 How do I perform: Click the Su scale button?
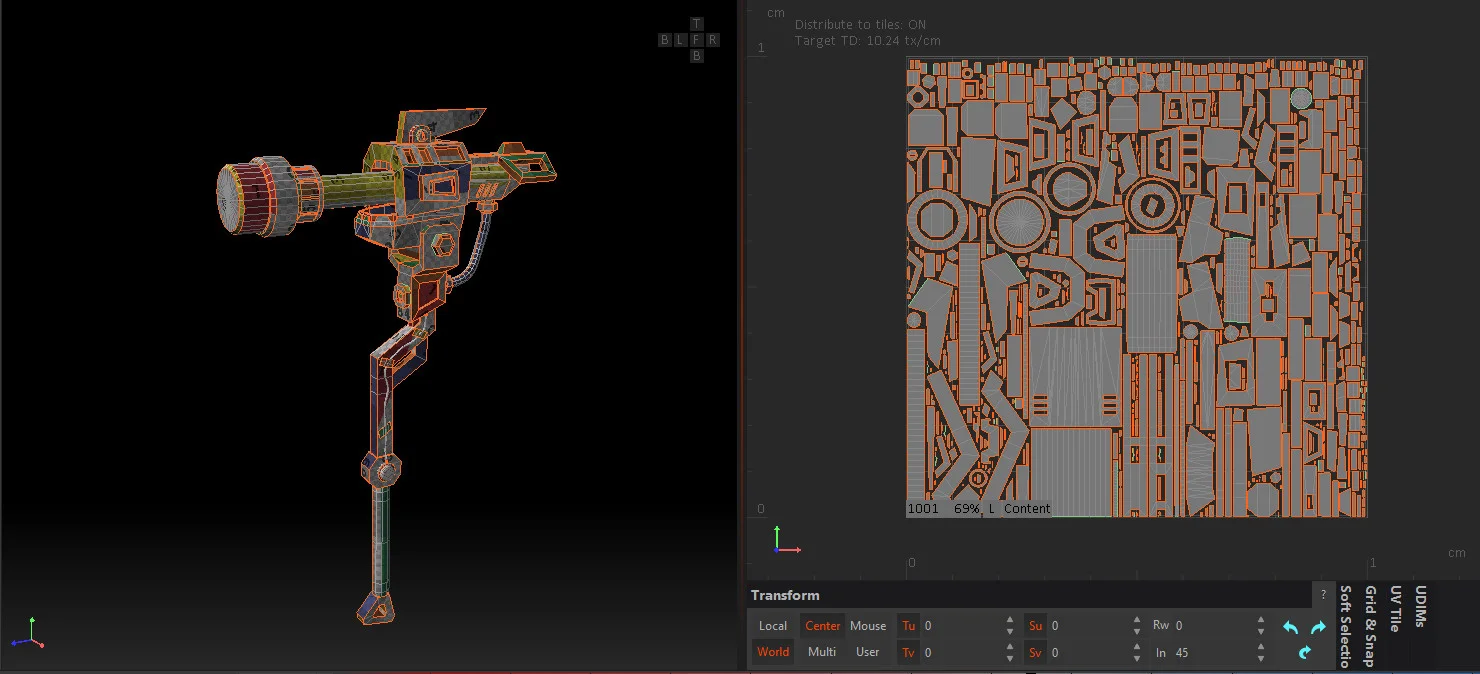[x=1036, y=626]
